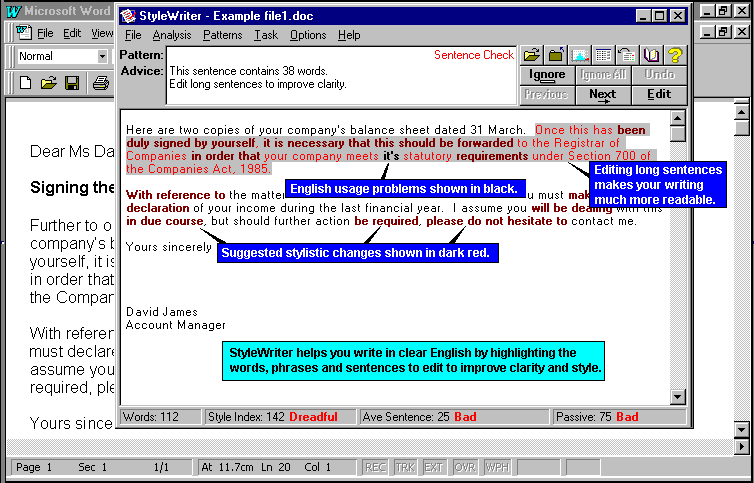This screenshot has height=483, width=754.
Task: Click the closed folder return icon in StyleWriter
Action: 556,55
